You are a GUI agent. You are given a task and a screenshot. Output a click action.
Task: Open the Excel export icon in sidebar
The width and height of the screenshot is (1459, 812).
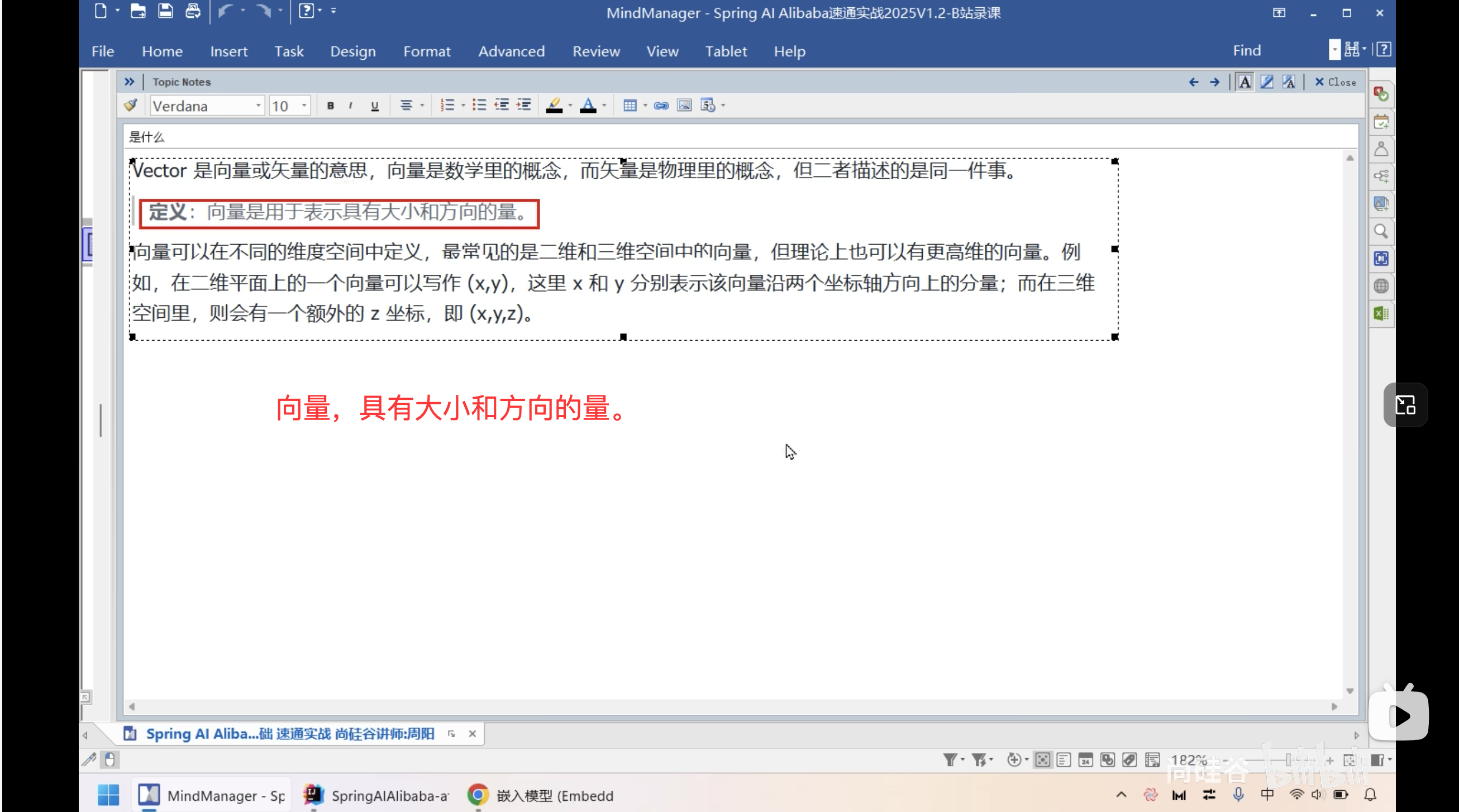(1382, 313)
